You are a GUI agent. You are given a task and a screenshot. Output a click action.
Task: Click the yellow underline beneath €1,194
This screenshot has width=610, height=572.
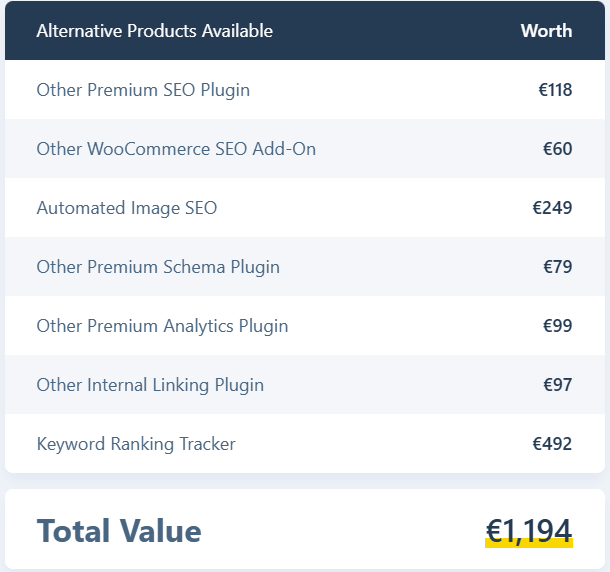(x=529, y=543)
